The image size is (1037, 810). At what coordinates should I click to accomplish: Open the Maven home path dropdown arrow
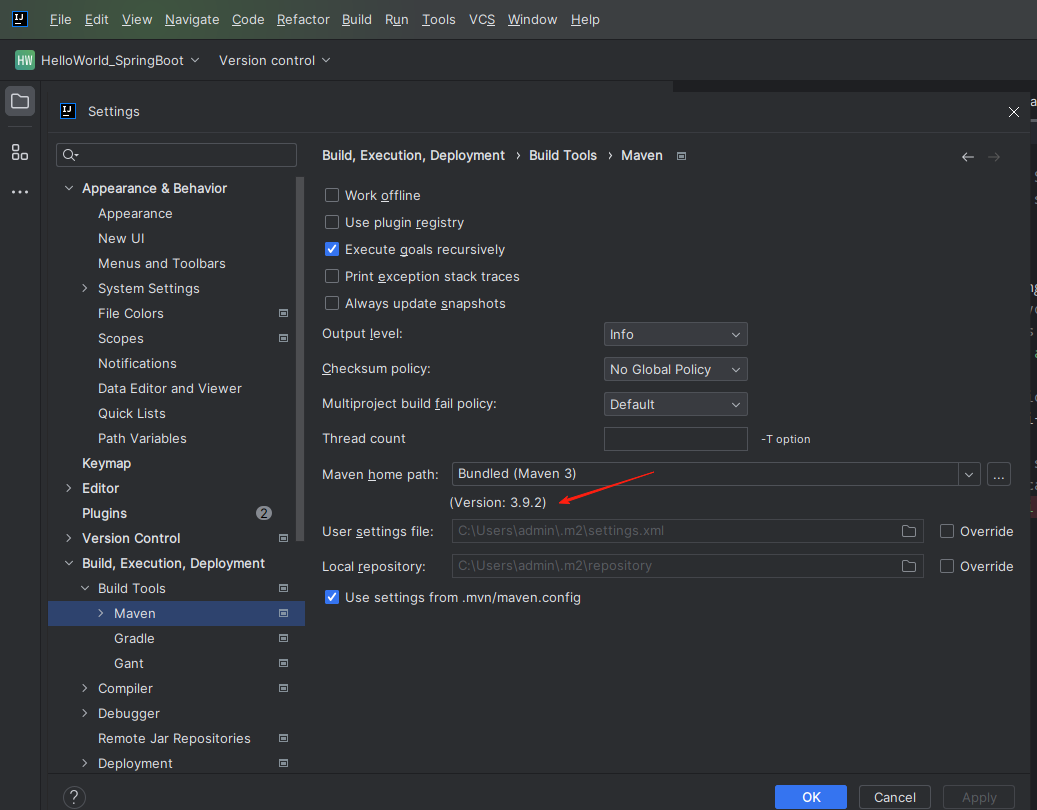coord(969,474)
